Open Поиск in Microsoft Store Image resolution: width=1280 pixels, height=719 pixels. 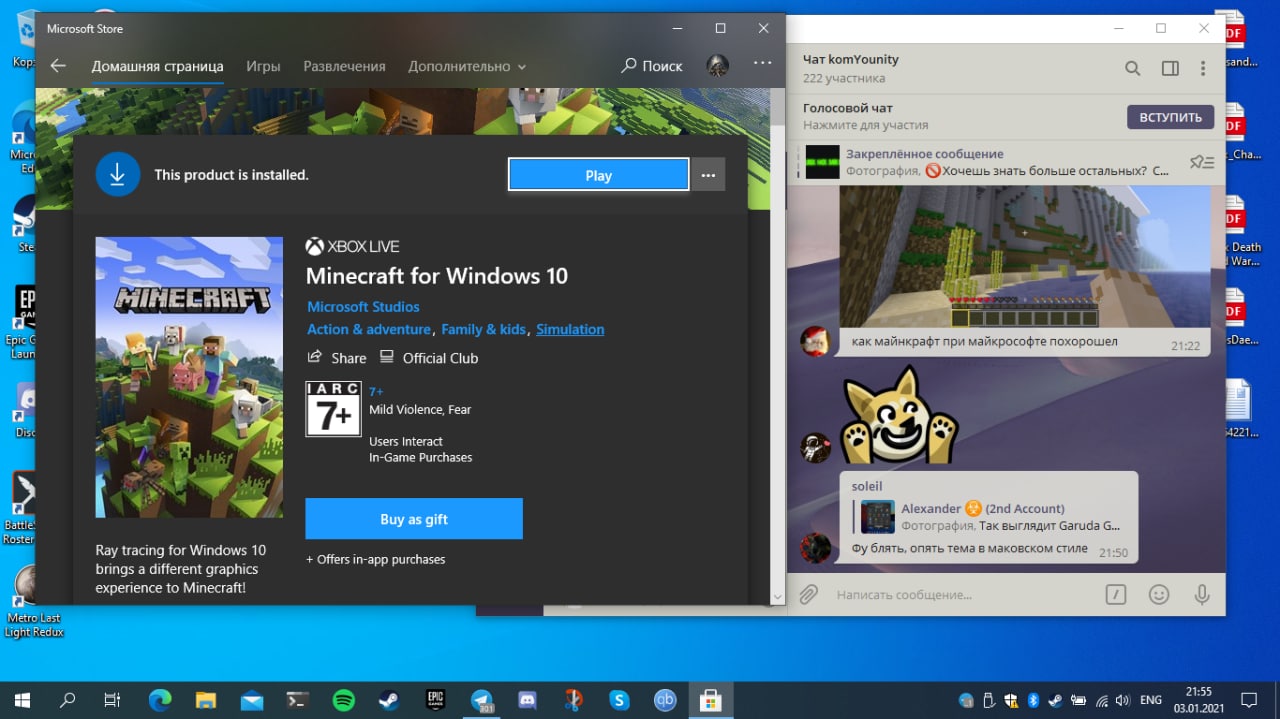coord(652,66)
